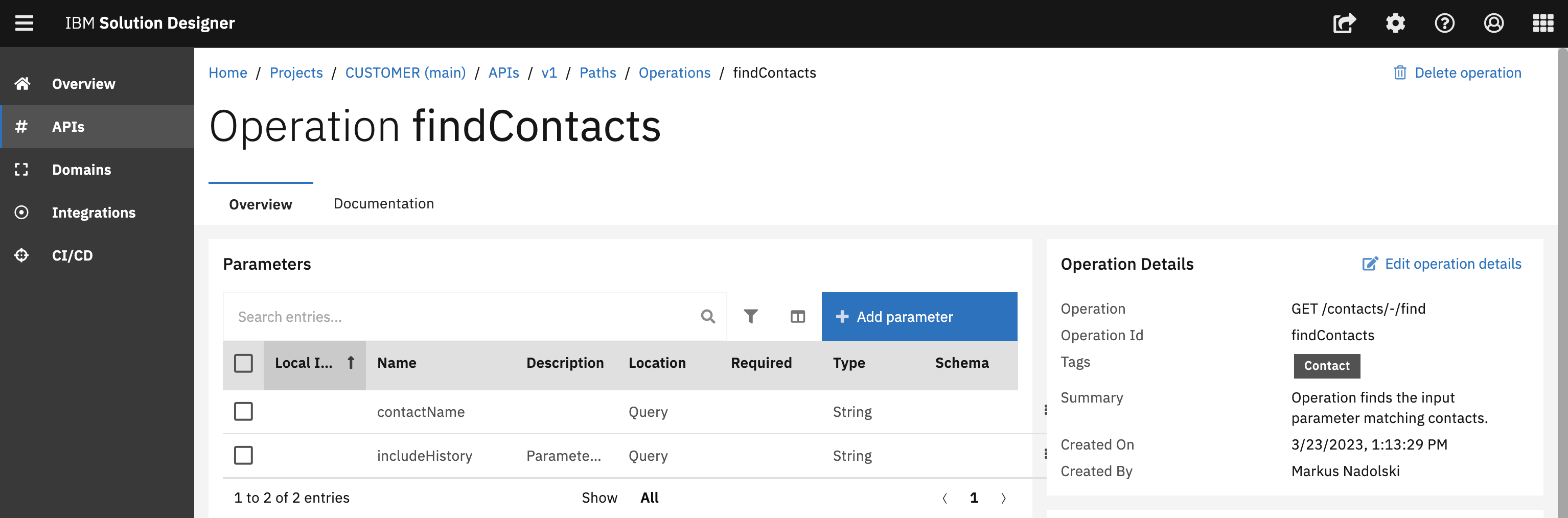The image size is (1568, 518).
Task: Open the help question mark icon
Action: point(1444,23)
